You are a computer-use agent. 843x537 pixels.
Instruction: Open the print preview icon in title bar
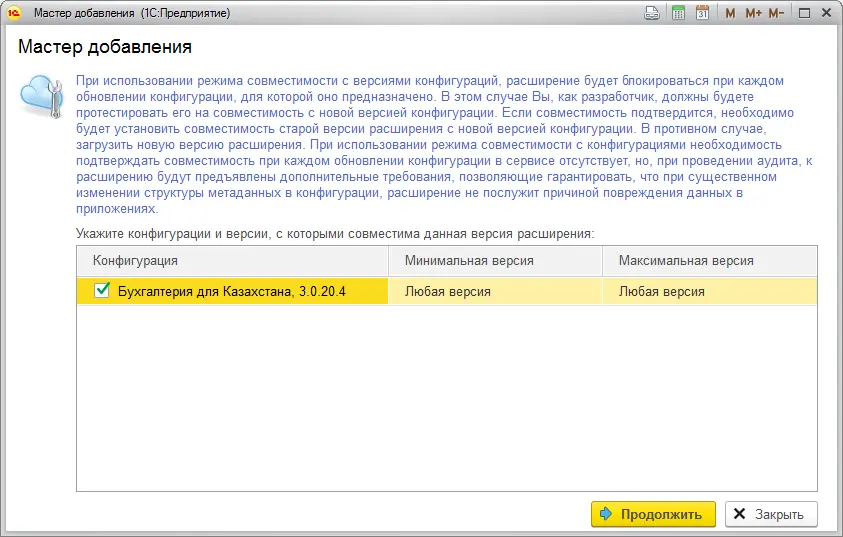coord(652,13)
